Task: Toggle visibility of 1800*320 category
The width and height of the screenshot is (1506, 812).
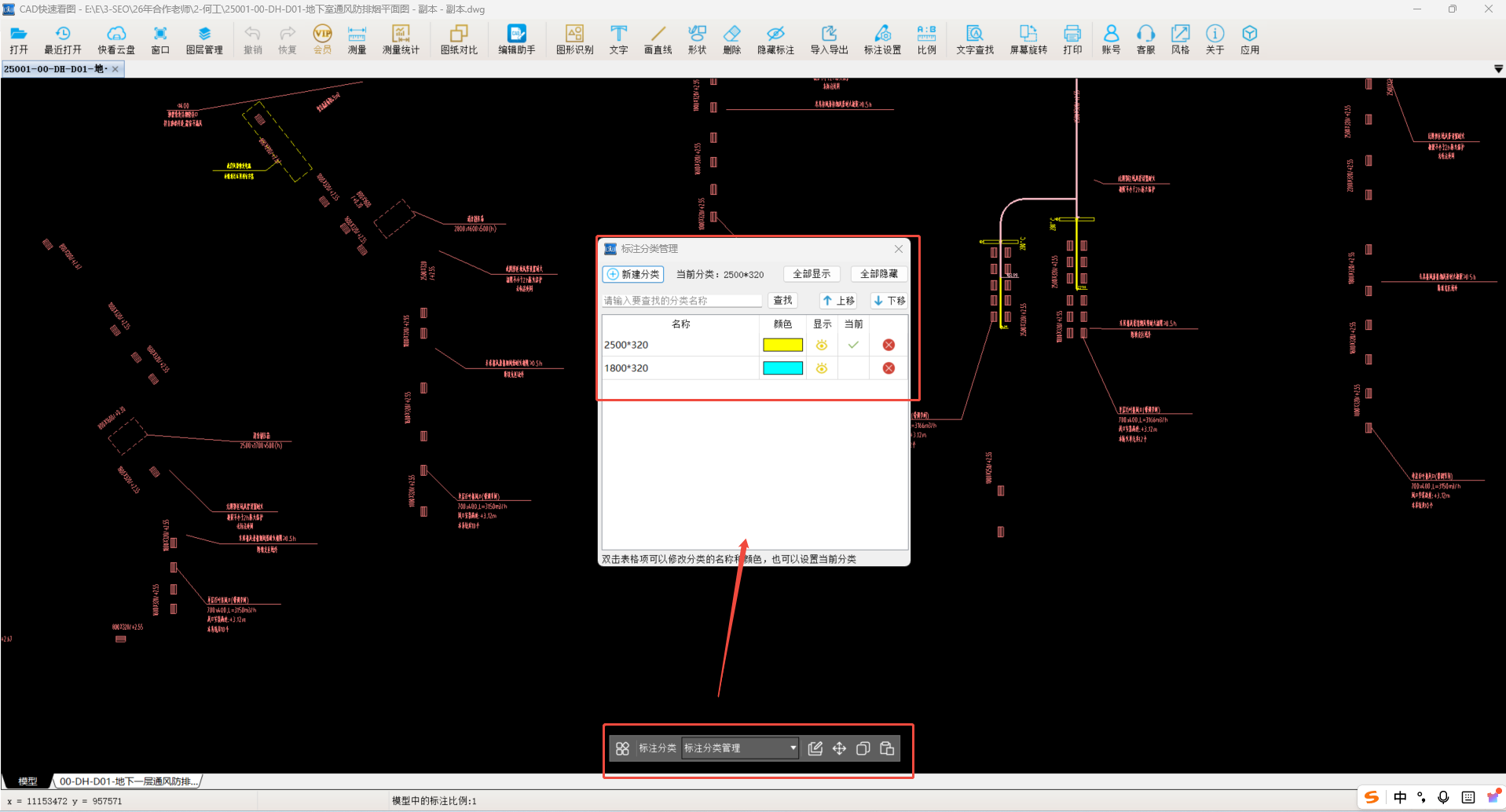Action: (822, 368)
